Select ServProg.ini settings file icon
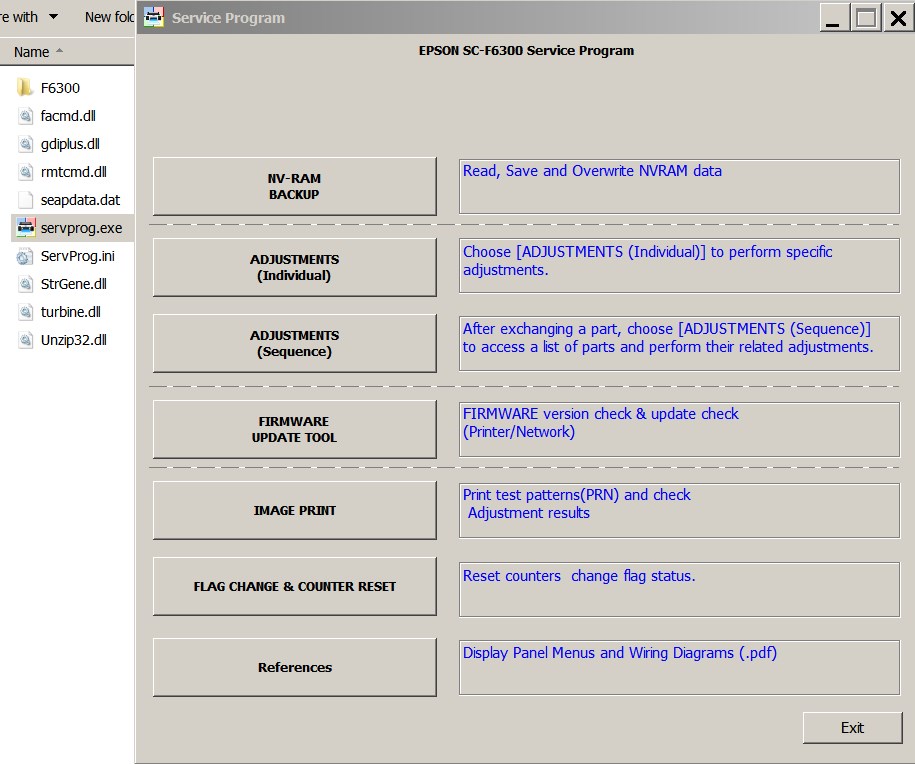Image resolution: width=915 pixels, height=764 pixels. pyautogui.click(x=25, y=256)
